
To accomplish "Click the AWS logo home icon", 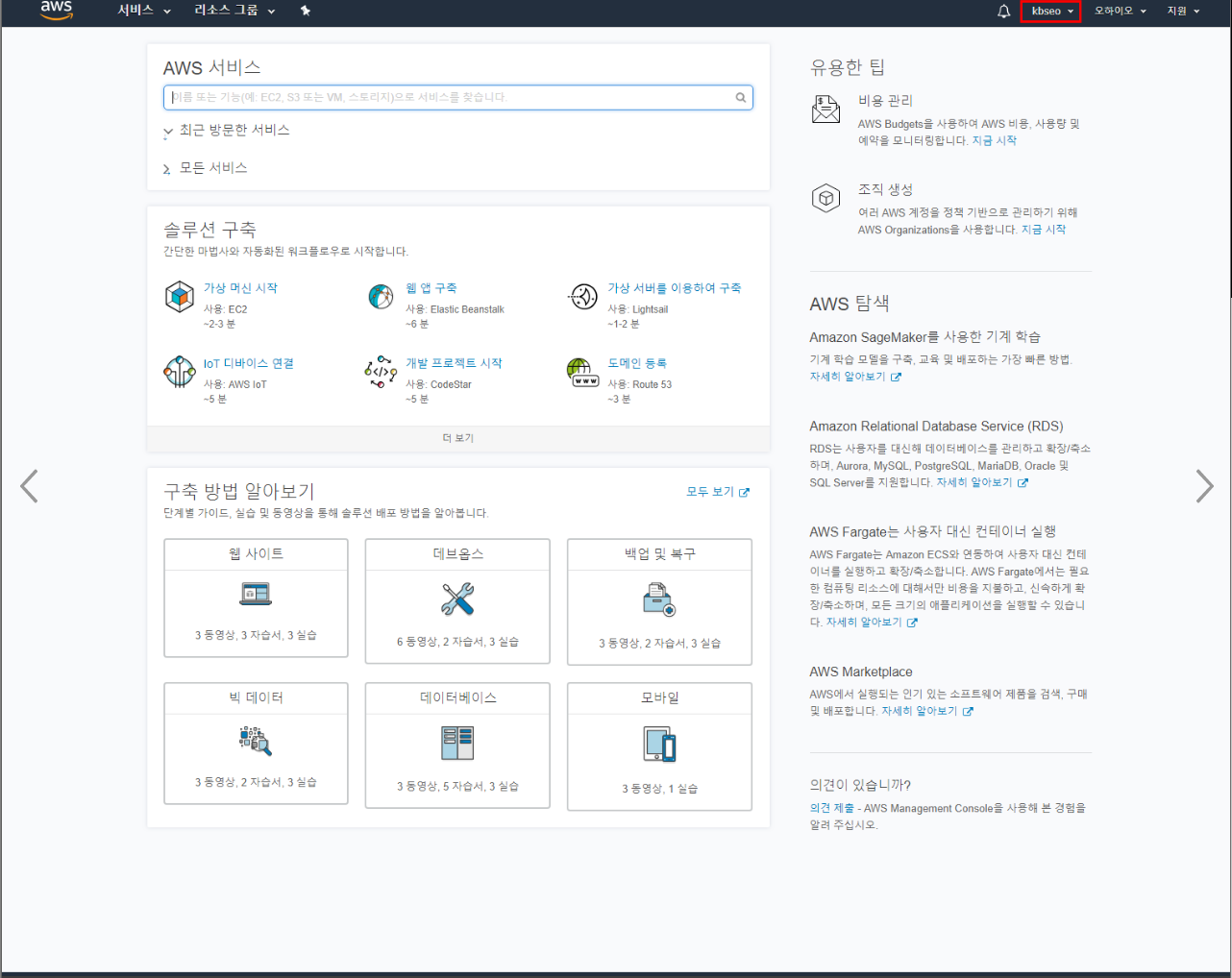I will point(56,10).
